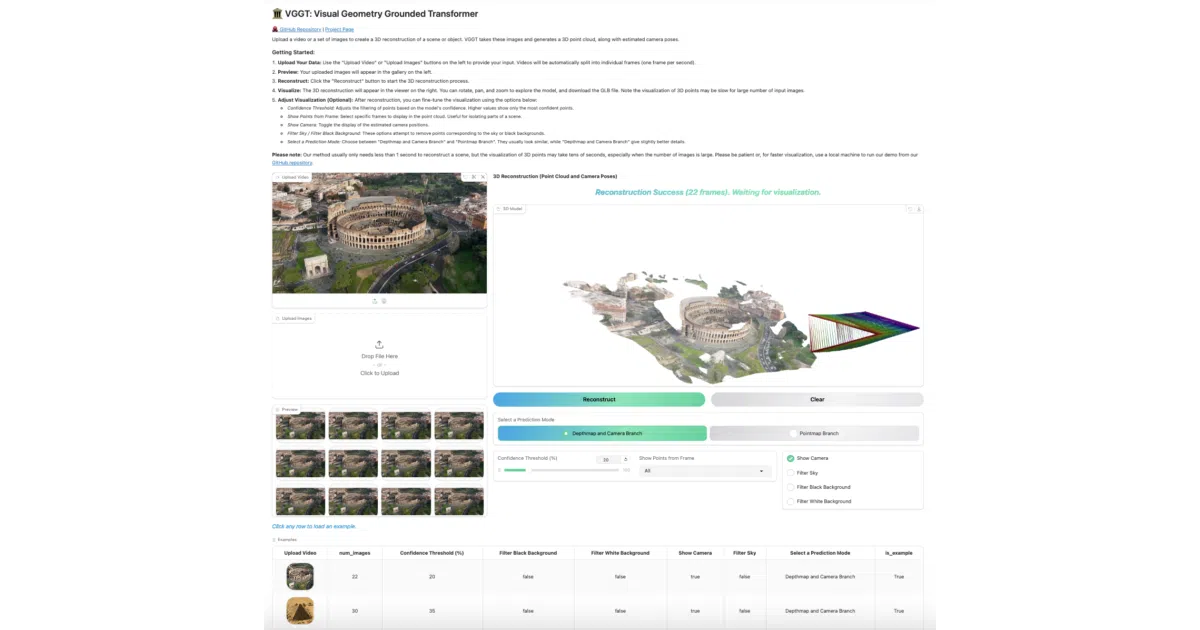
Task: Open the first preview thumbnail in the bottom row
Action: 300,501
